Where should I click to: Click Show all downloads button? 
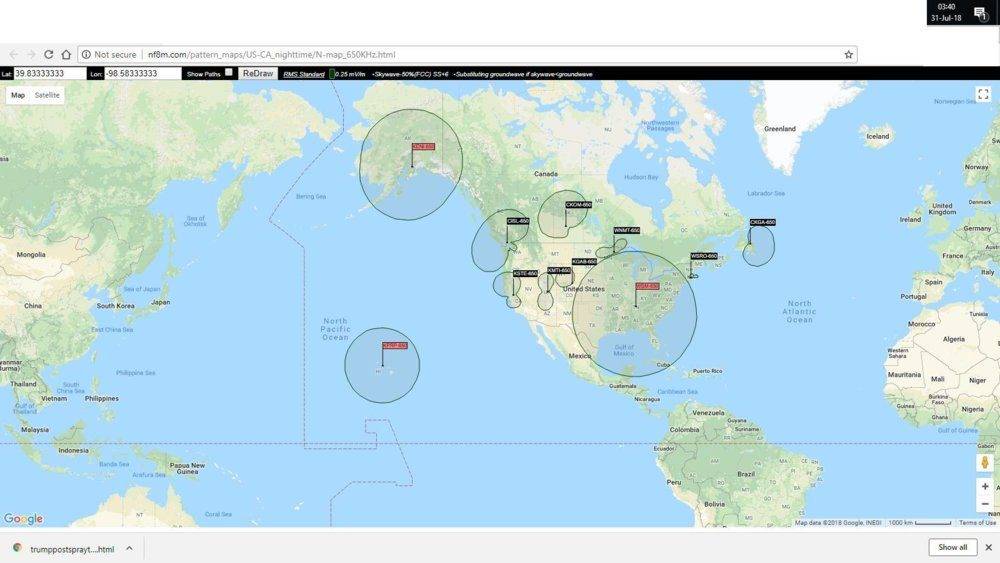point(952,547)
